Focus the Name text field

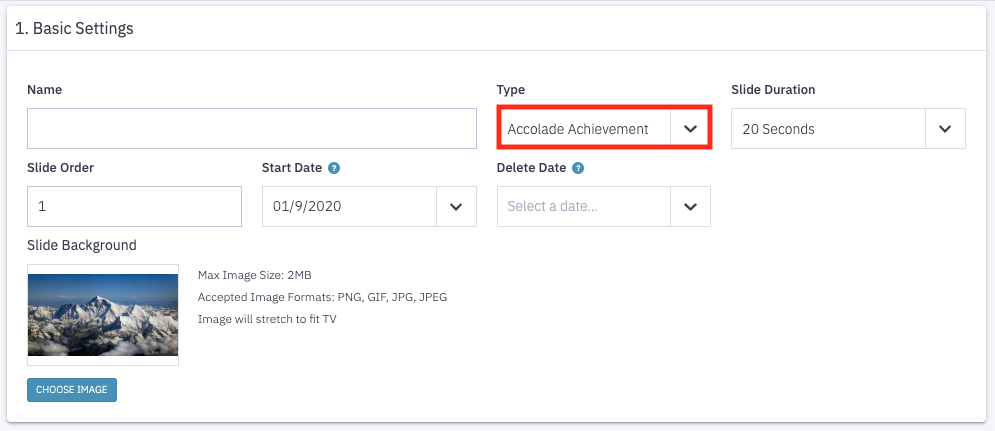252,129
